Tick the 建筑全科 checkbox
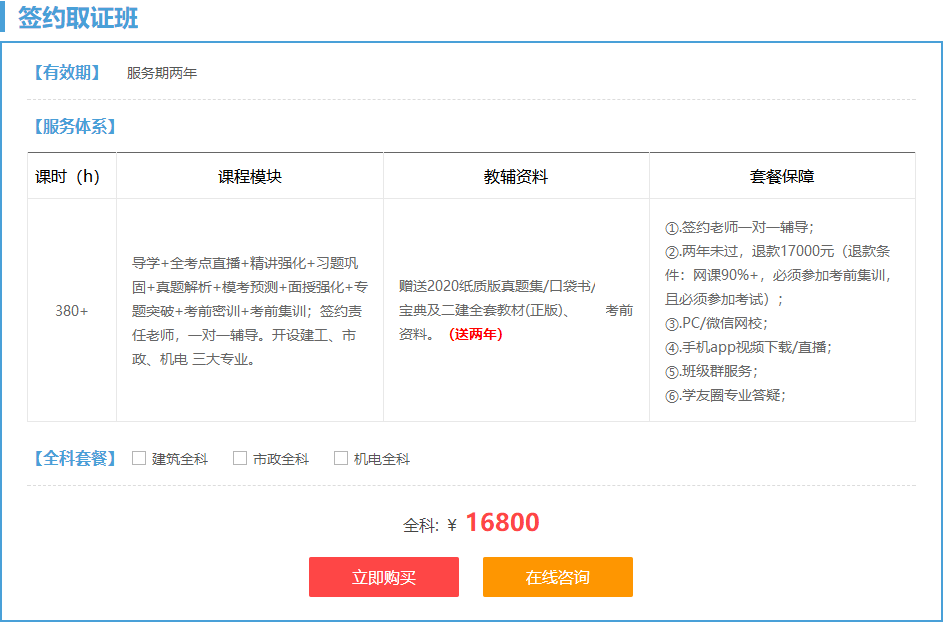Screen dimensions: 946x625 click(139, 459)
